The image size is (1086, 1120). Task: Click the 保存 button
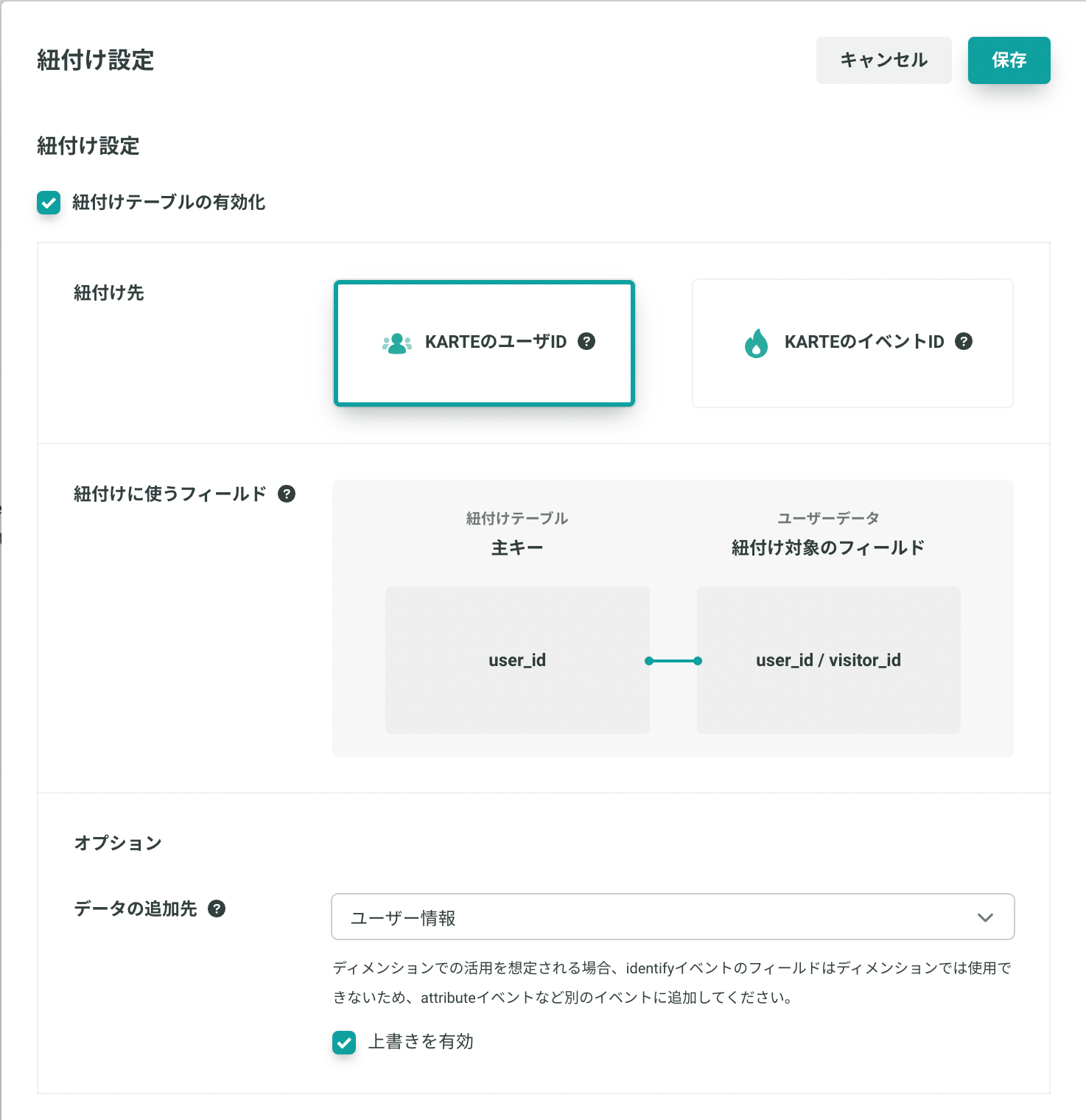pos(1009,60)
